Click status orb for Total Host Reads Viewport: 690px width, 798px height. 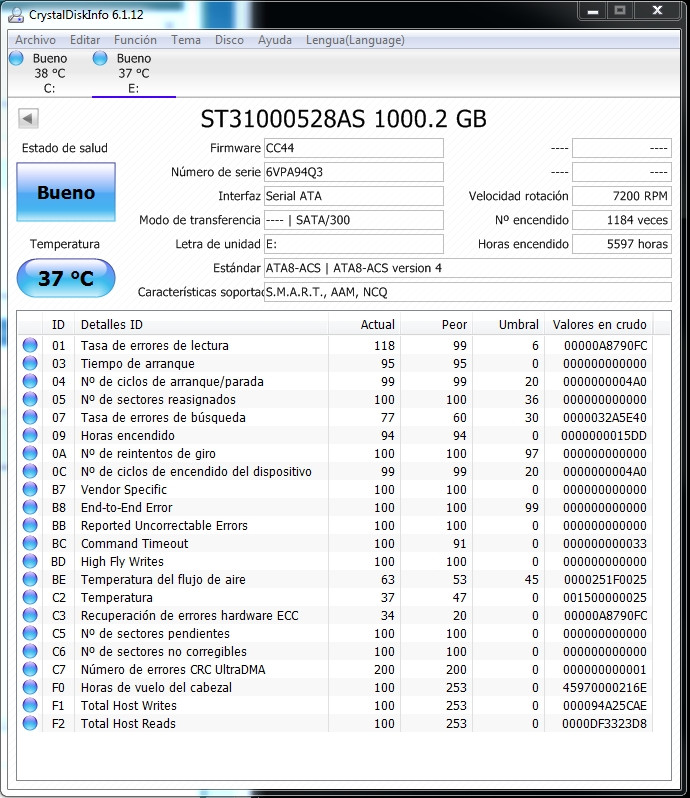coord(30,723)
